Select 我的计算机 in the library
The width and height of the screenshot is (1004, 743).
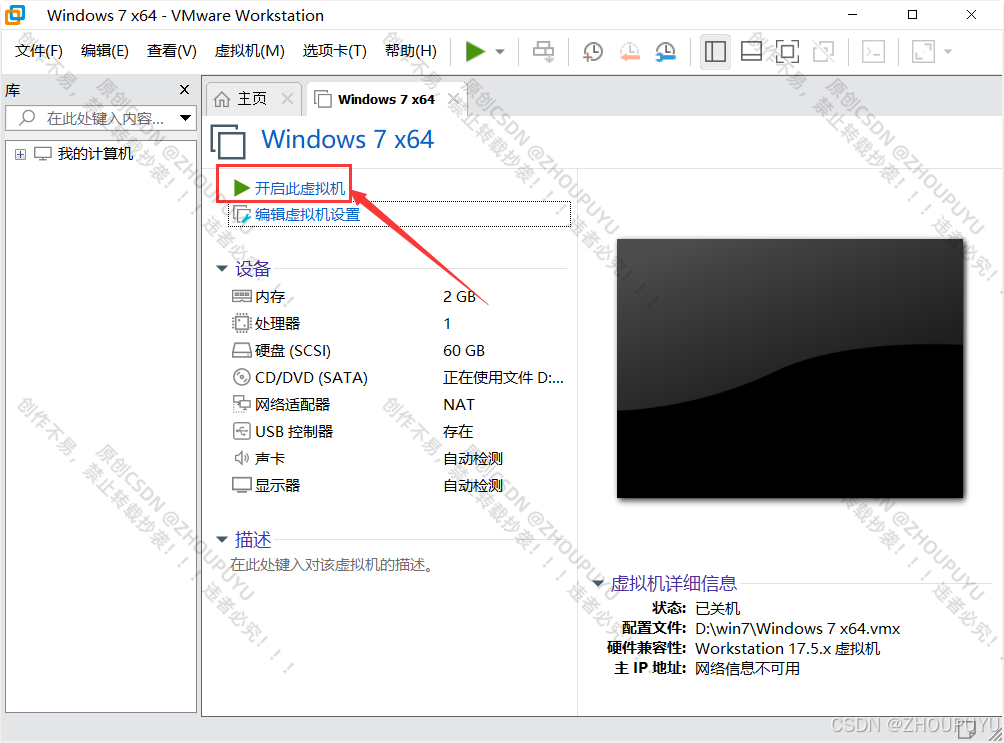[x=95, y=154]
